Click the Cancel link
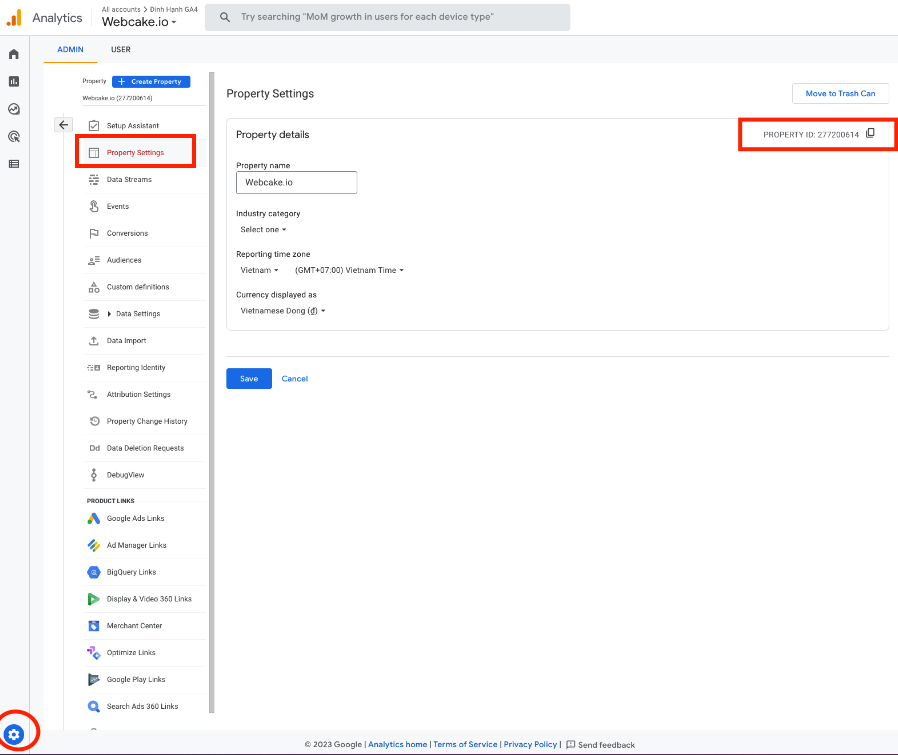 point(295,379)
